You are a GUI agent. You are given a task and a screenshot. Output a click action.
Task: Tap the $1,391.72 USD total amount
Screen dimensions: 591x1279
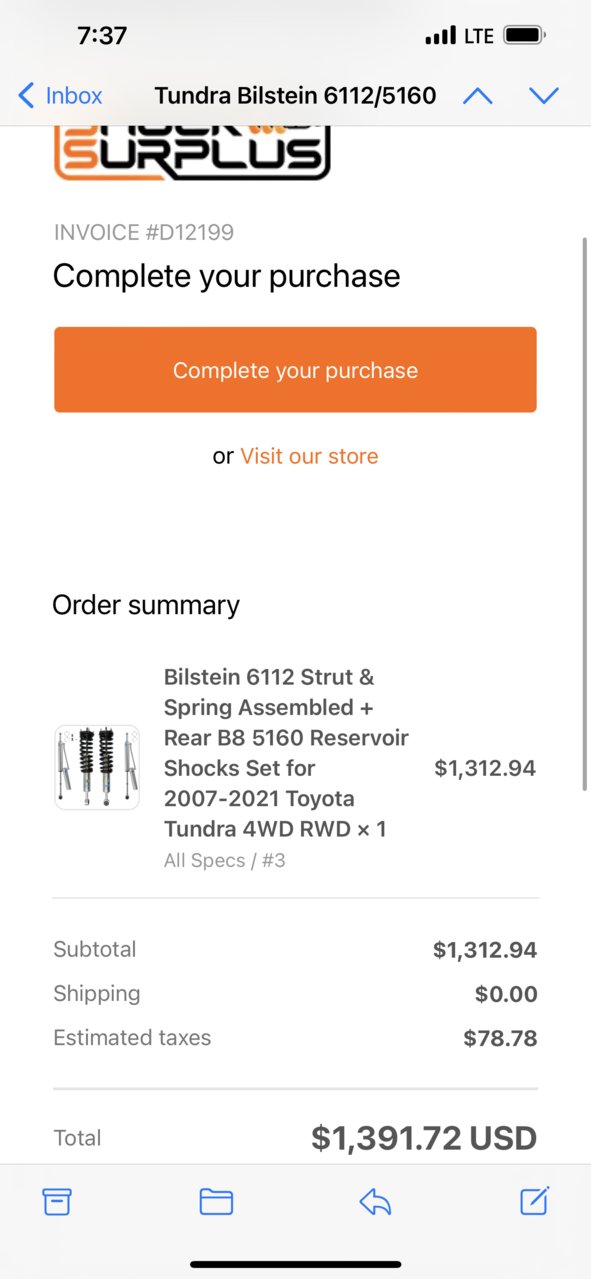point(424,1137)
